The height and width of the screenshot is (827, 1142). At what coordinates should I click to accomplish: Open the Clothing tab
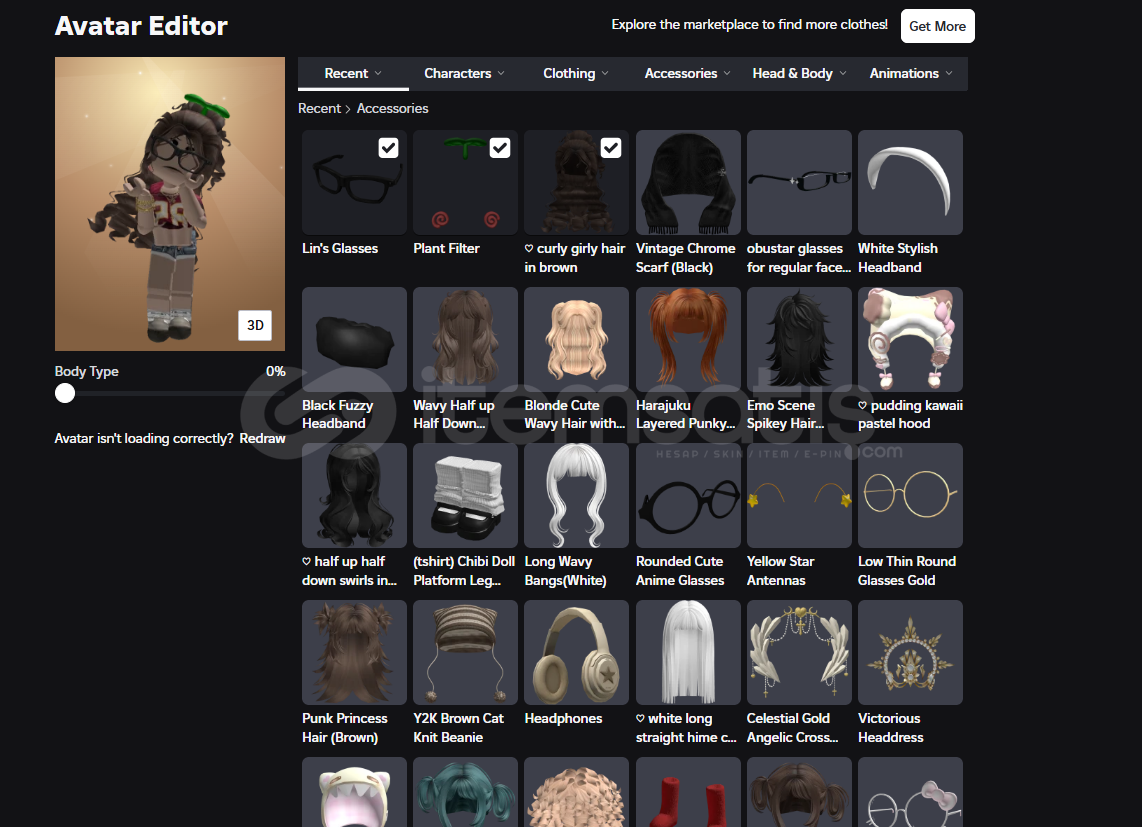click(576, 74)
